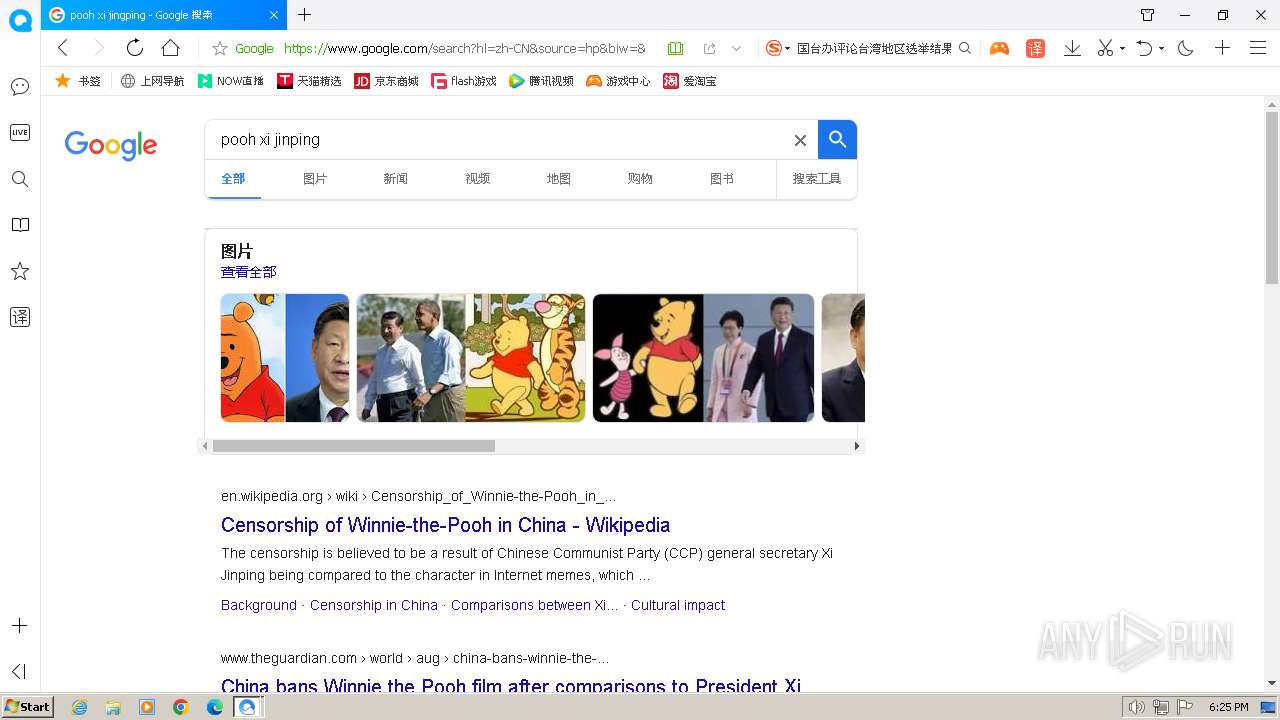Click the Google logo
This screenshot has height=720, width=1280.
pos(111,145)
